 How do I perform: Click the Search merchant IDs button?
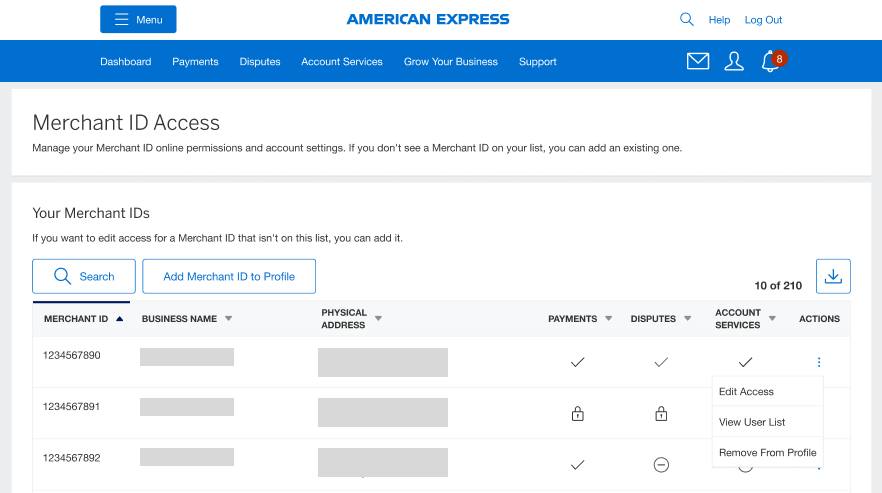pyautogui.click(x=84, y=276)
